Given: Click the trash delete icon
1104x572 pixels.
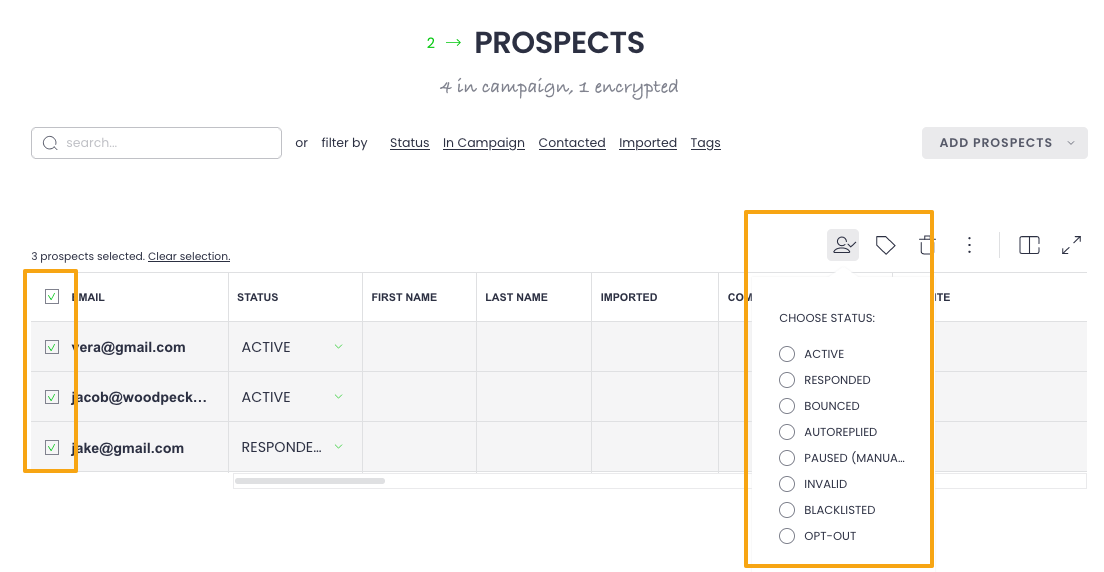Looking at the screenshot, I should pyautogui.click(x=927, y=245).
